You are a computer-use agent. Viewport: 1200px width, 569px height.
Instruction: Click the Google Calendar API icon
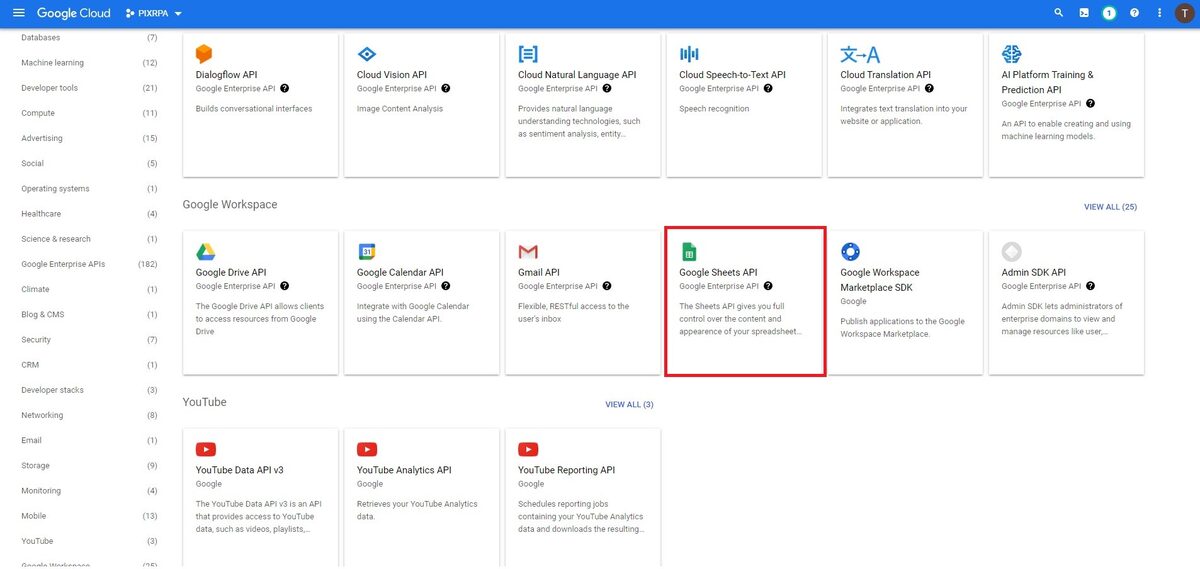(x=367, y=251)
